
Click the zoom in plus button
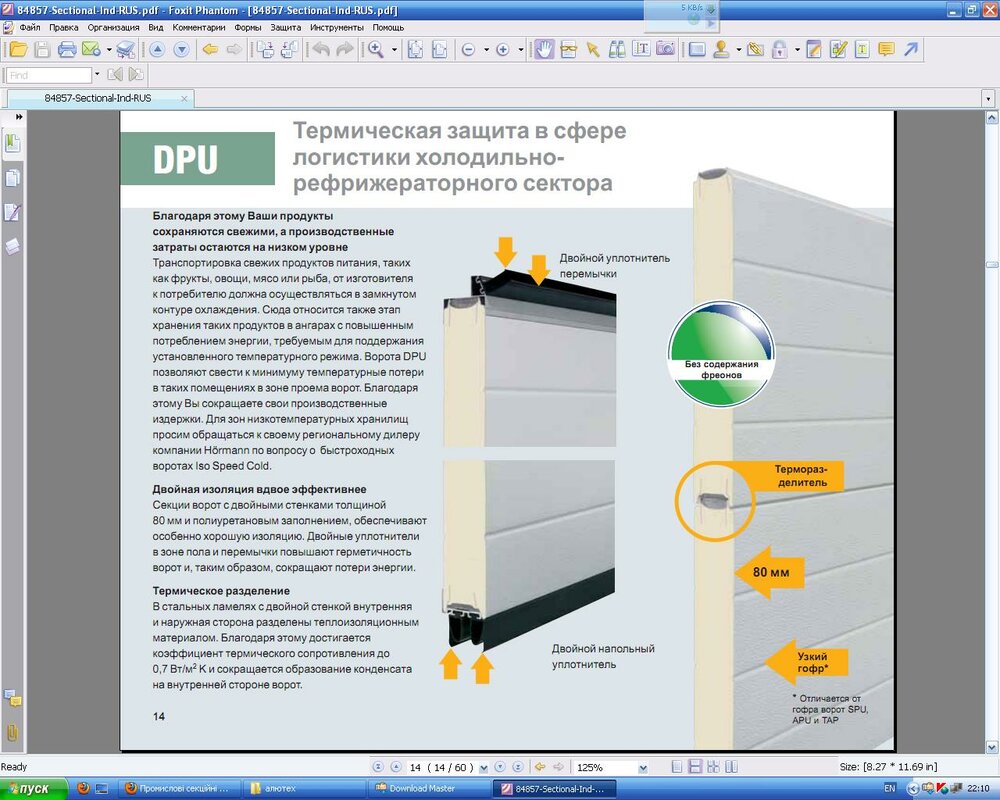click(503, 49)
